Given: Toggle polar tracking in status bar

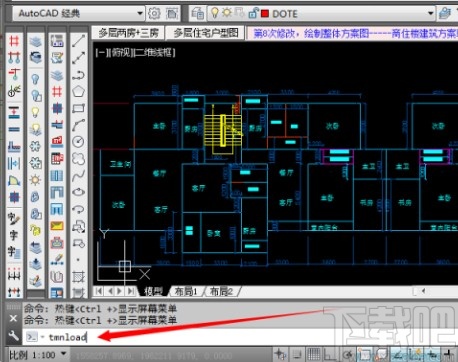Looking at the screenshot, I should (347, 354).
